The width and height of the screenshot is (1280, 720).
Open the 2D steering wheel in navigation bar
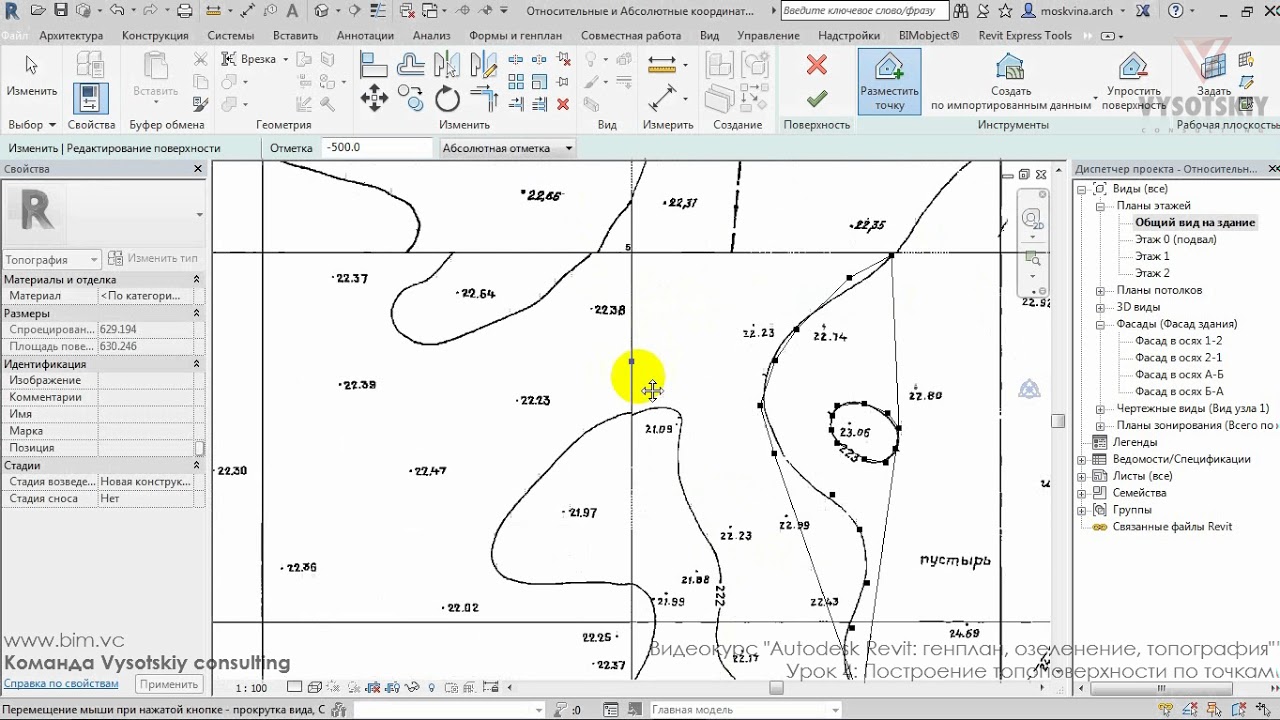[1032, 219]
